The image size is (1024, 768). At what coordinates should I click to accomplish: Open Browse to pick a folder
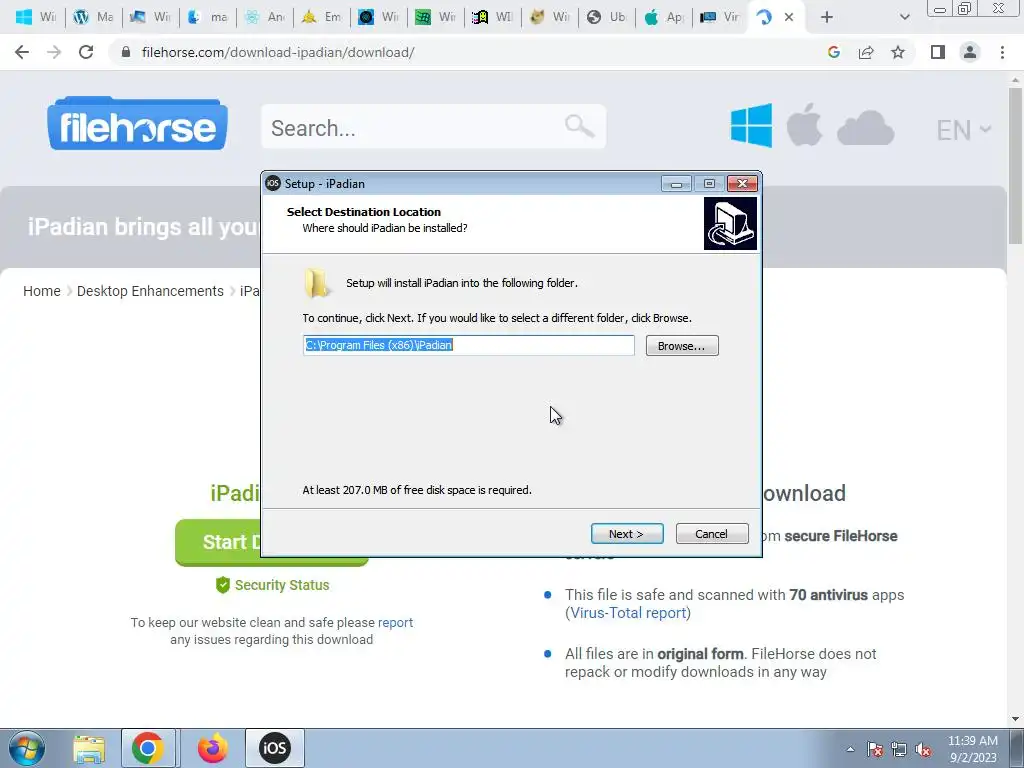pyautogui.click(x=682, y=345)
